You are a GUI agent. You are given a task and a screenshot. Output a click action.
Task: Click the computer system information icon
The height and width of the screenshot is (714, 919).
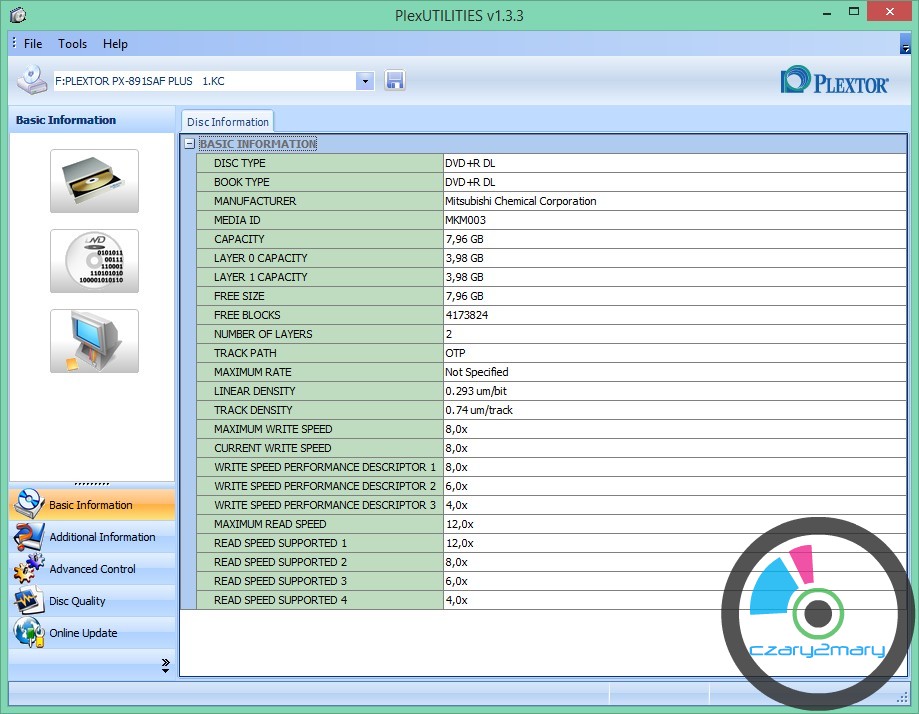pos(94,341)
